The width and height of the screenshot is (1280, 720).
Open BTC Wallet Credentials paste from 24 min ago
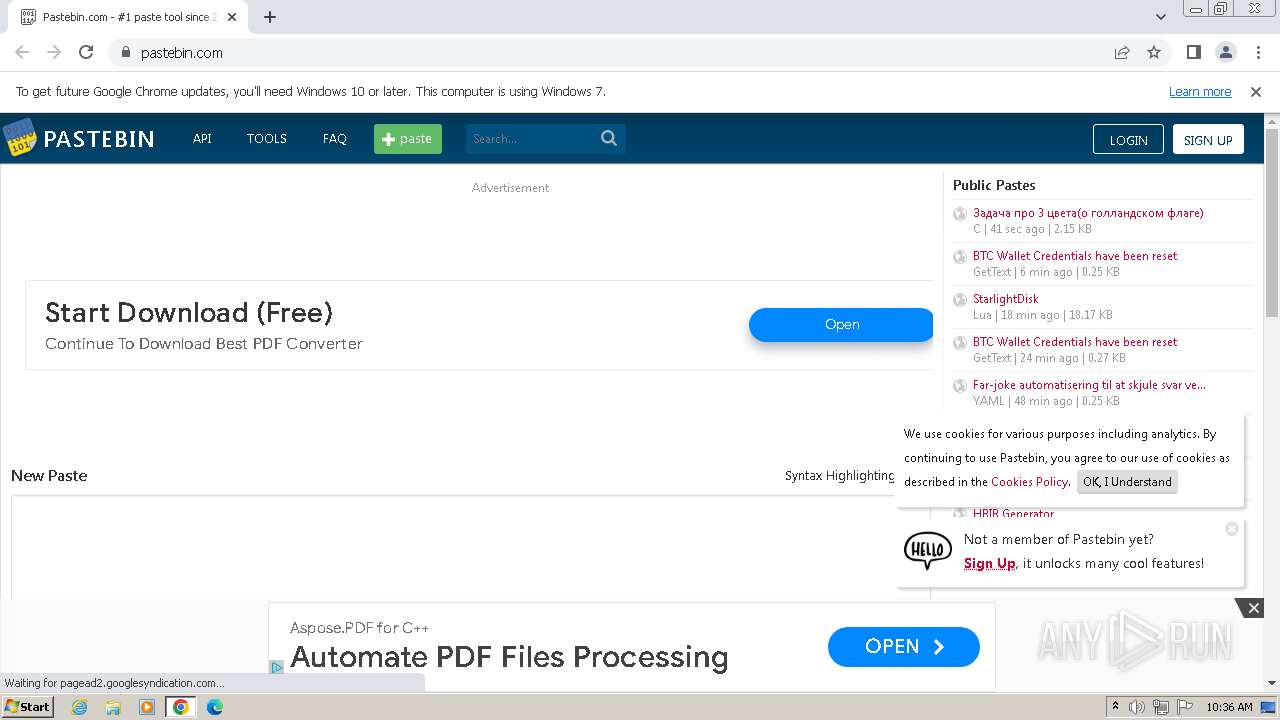point(1075,342)
